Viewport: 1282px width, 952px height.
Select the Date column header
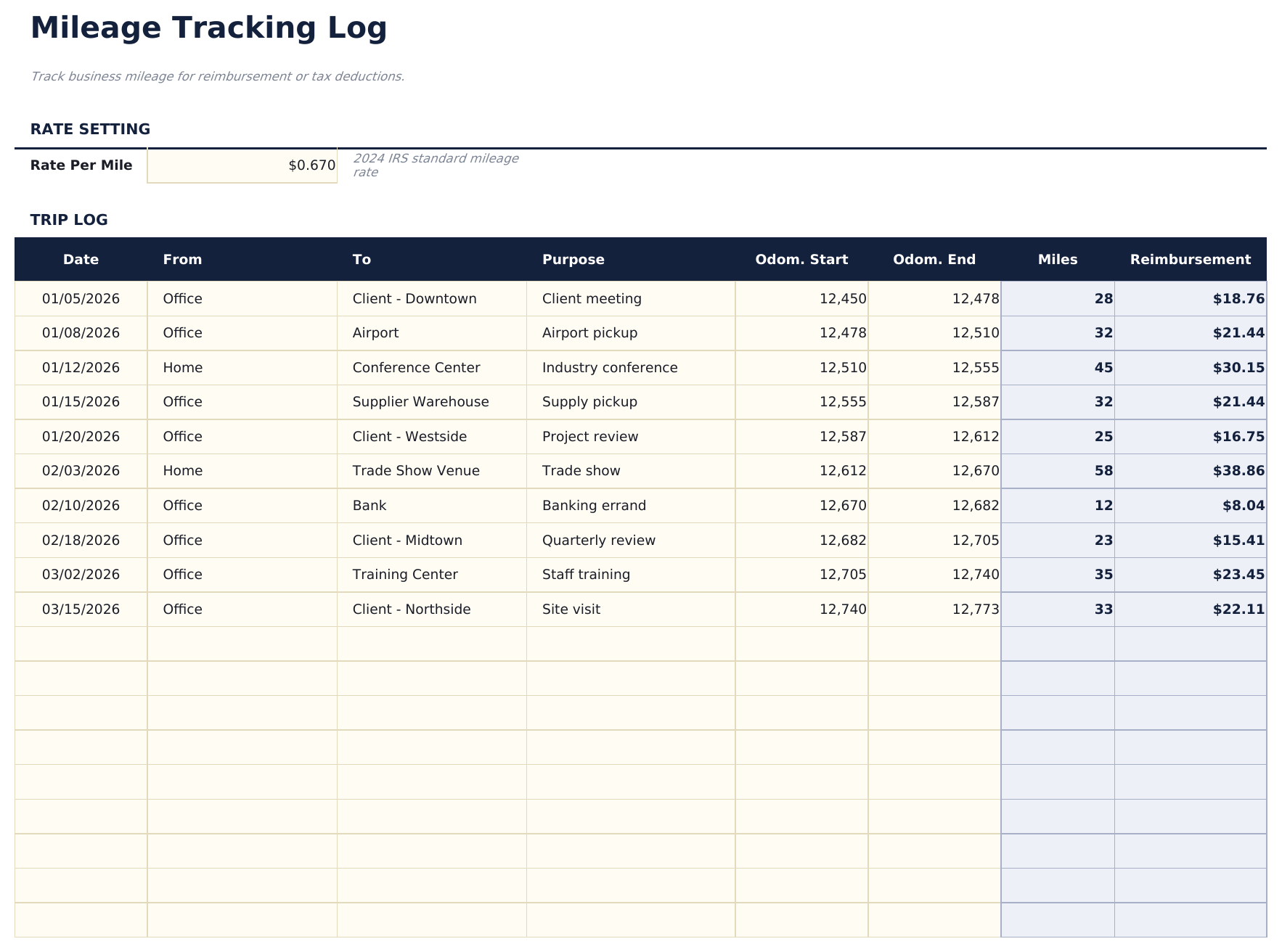[x=80, y=259]
